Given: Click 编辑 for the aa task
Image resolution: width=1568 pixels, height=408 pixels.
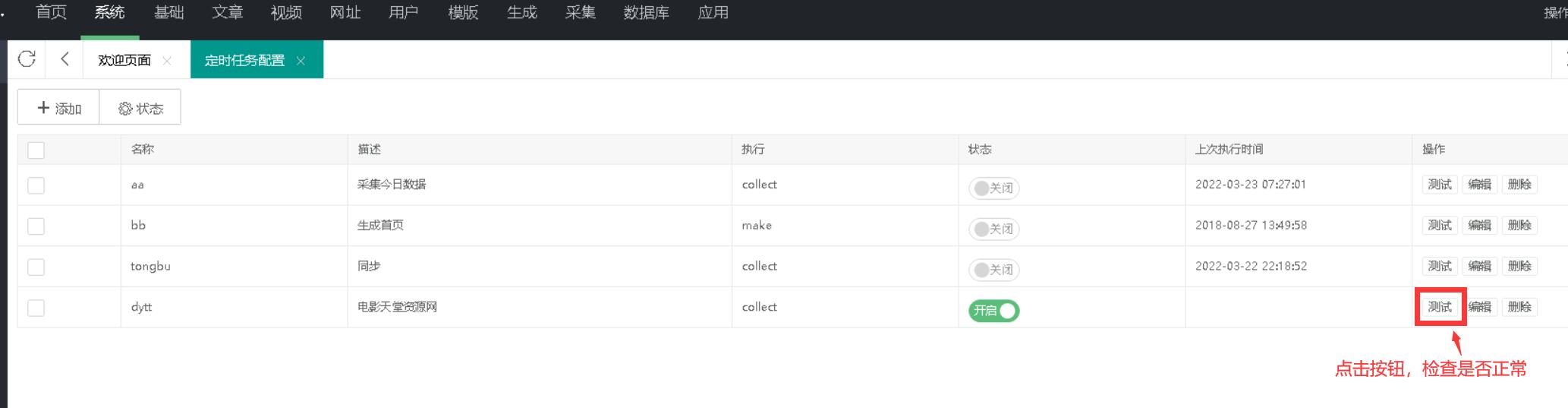Looking at the screenshot, I should click(1479, 185).
